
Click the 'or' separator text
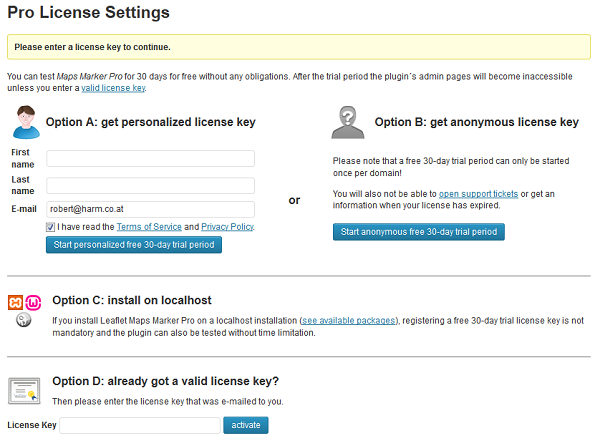294,200
